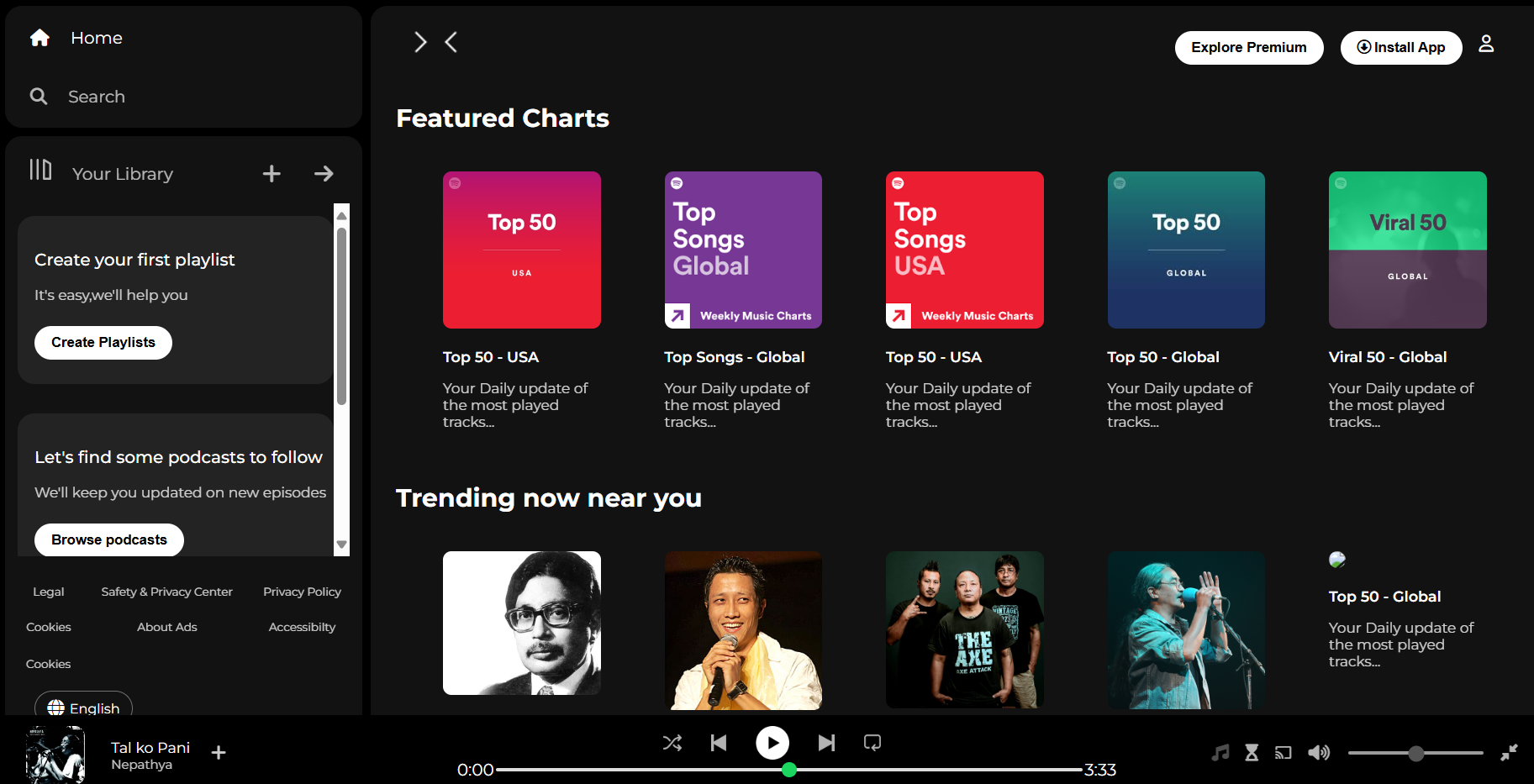Click the green progress bar handle
1534x784 pixels.
click(789, 770)
